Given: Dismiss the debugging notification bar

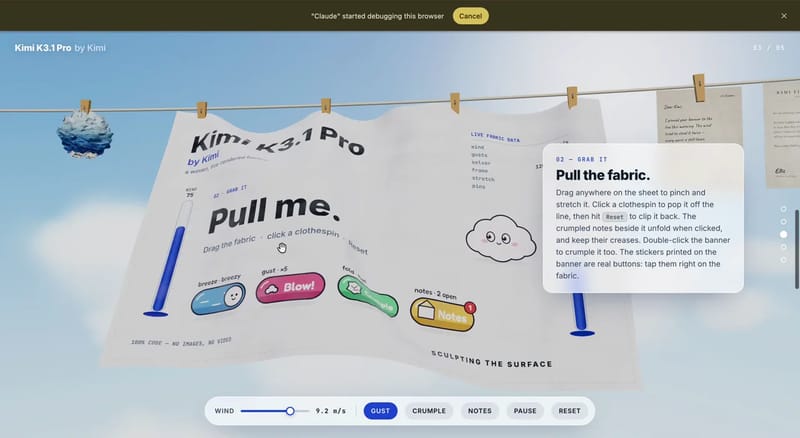Looking at the screenshot, I should point(784,16).
